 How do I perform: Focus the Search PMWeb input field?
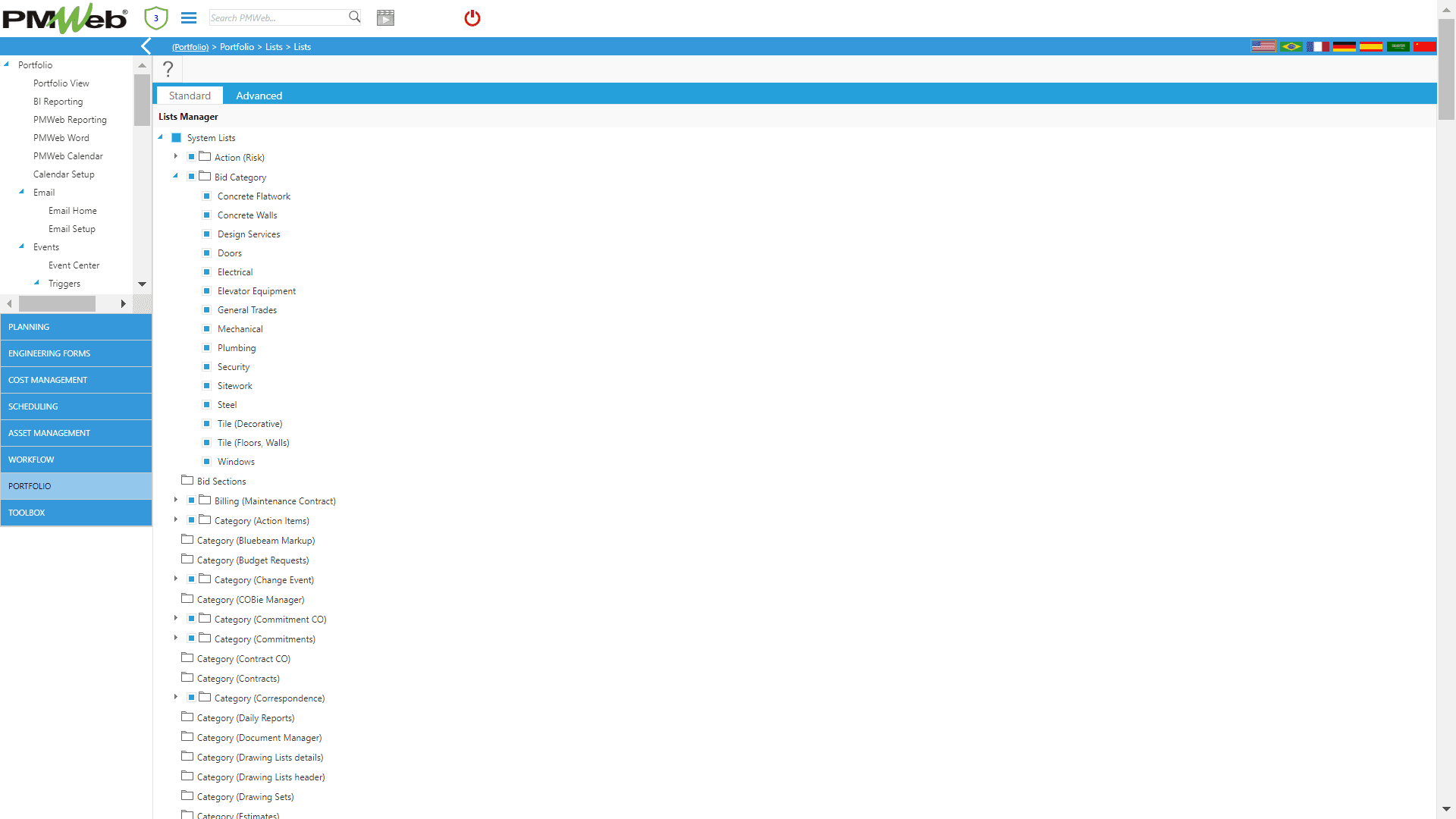tap(278, 17)
